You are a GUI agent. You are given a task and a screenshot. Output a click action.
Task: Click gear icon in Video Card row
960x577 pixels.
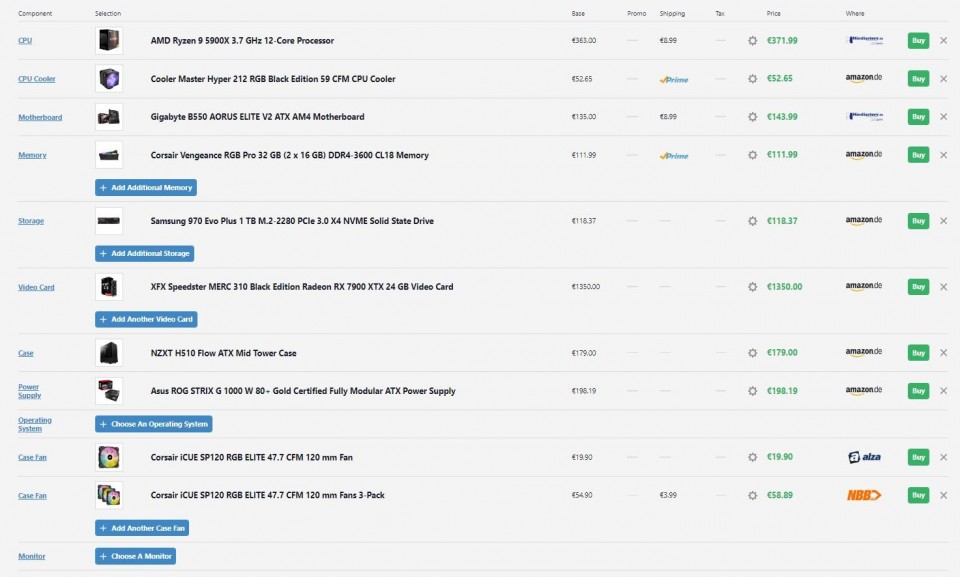pos(752,287)
